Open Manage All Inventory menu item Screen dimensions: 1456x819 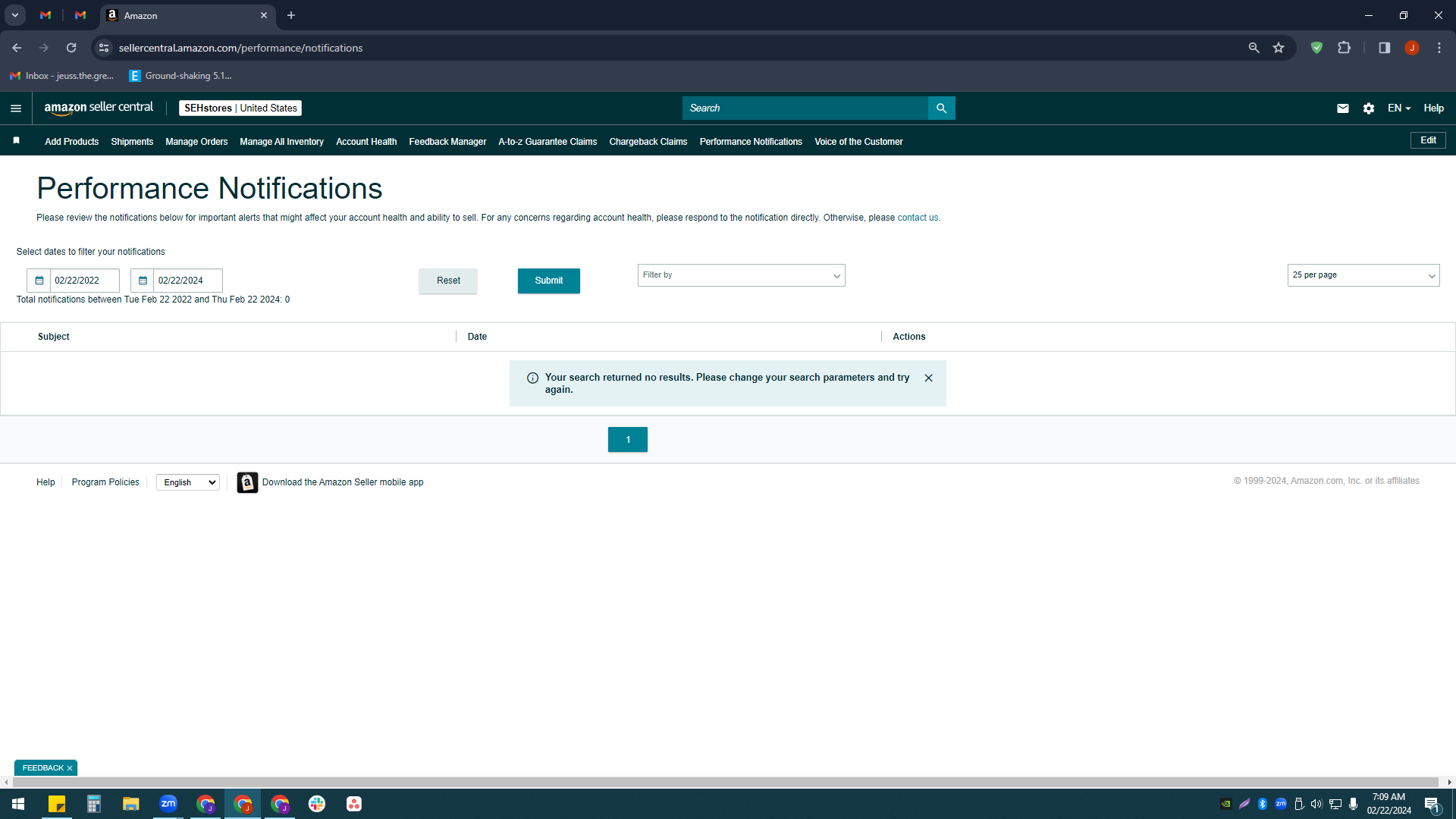(x=281, y=142)
